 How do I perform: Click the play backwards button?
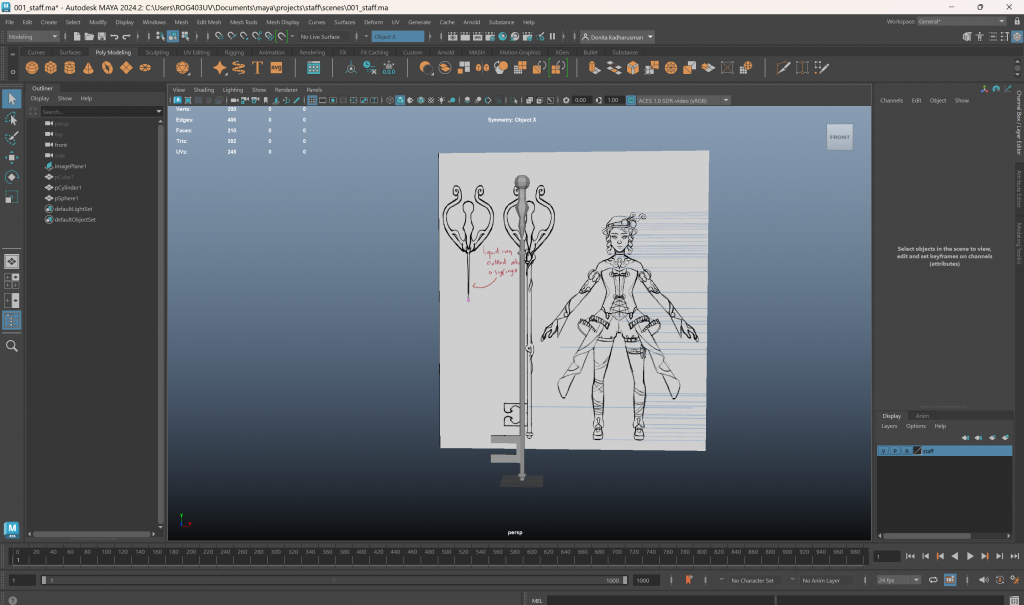[955, 556]
